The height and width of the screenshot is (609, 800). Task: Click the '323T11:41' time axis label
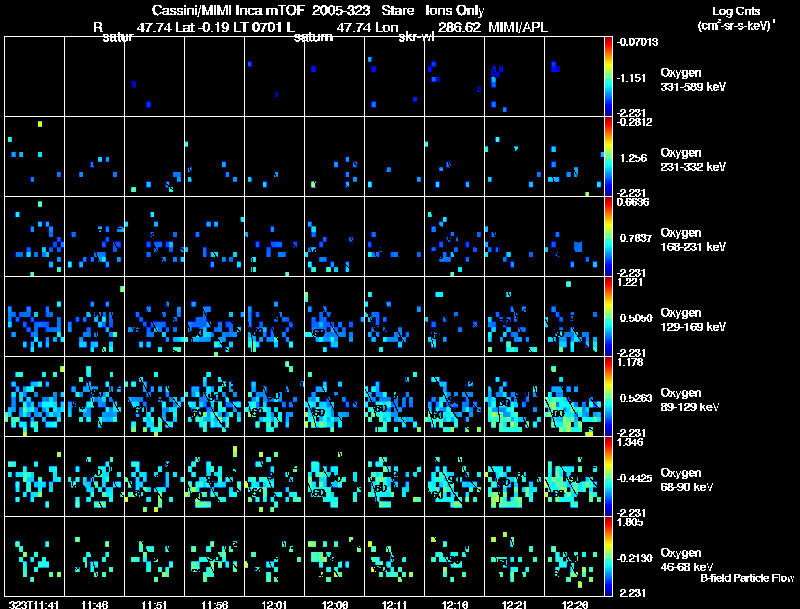click(x=34, y=604)
